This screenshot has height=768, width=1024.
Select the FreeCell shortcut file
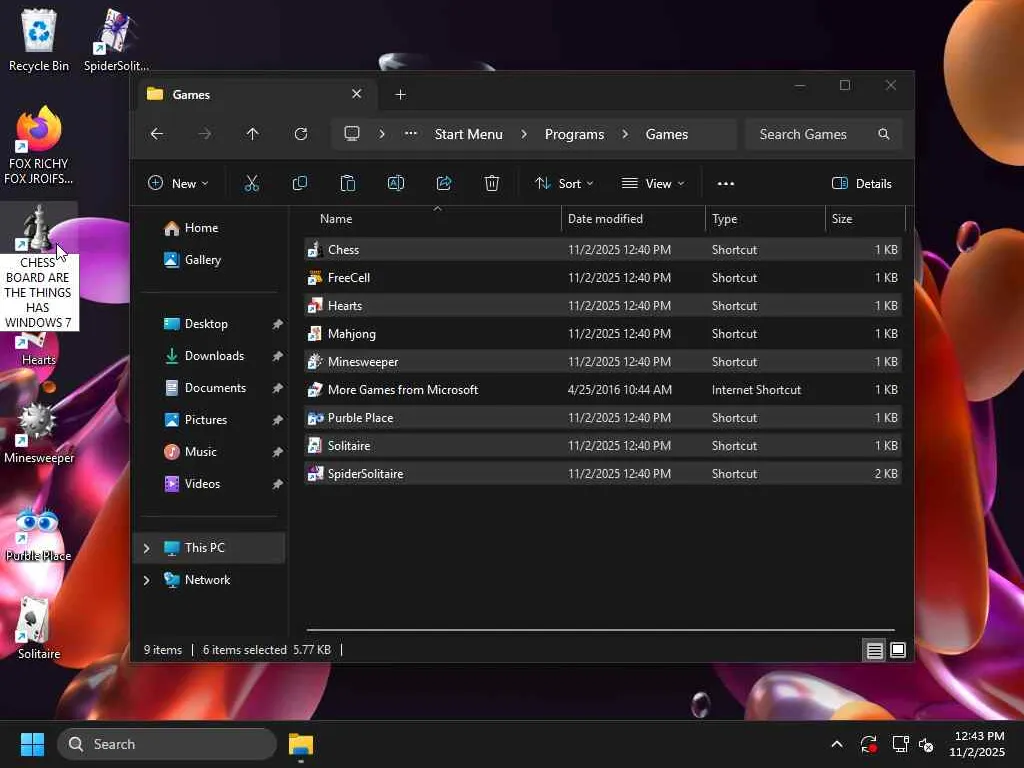[603, 278]
